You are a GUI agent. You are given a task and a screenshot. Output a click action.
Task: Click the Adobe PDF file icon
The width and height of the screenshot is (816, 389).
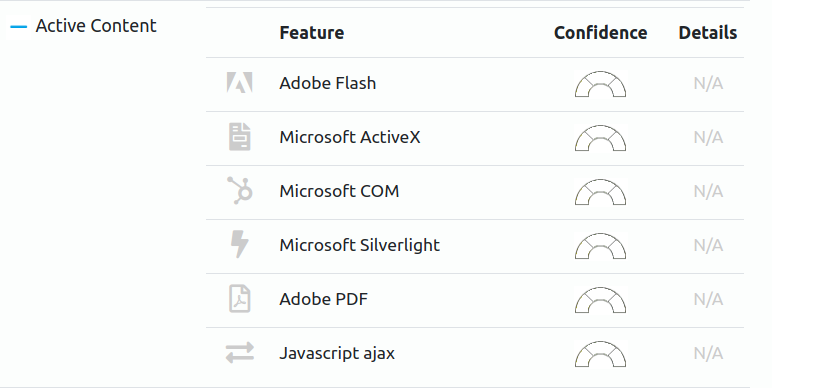pyautogui.click(x=239, y=299)
